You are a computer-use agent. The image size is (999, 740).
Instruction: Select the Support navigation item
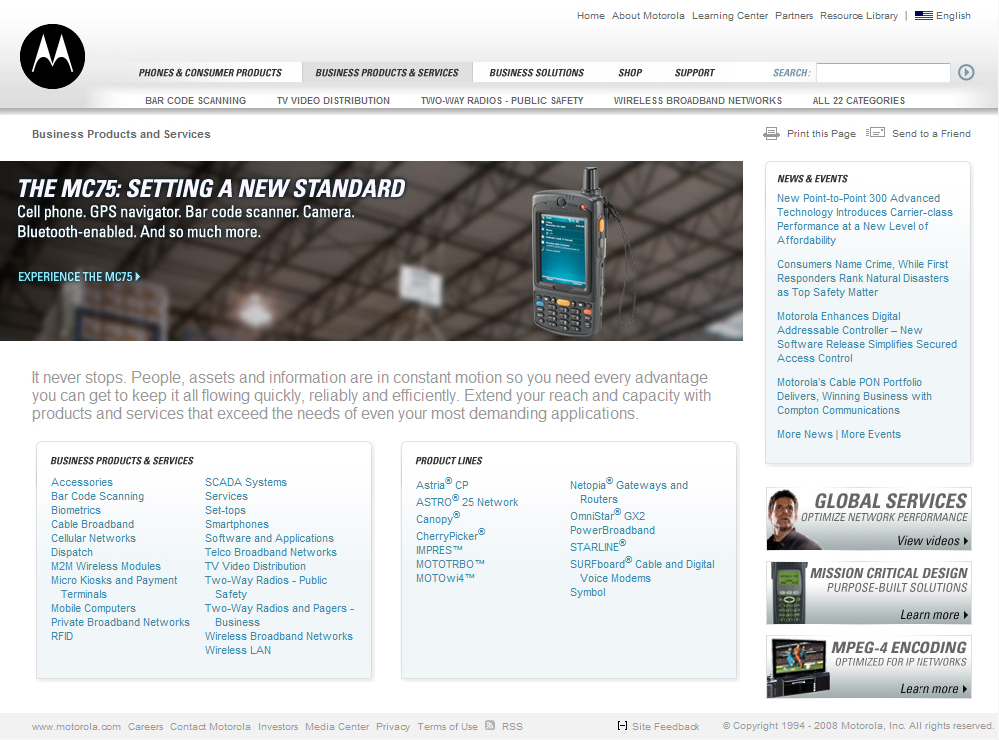[694, 73]
